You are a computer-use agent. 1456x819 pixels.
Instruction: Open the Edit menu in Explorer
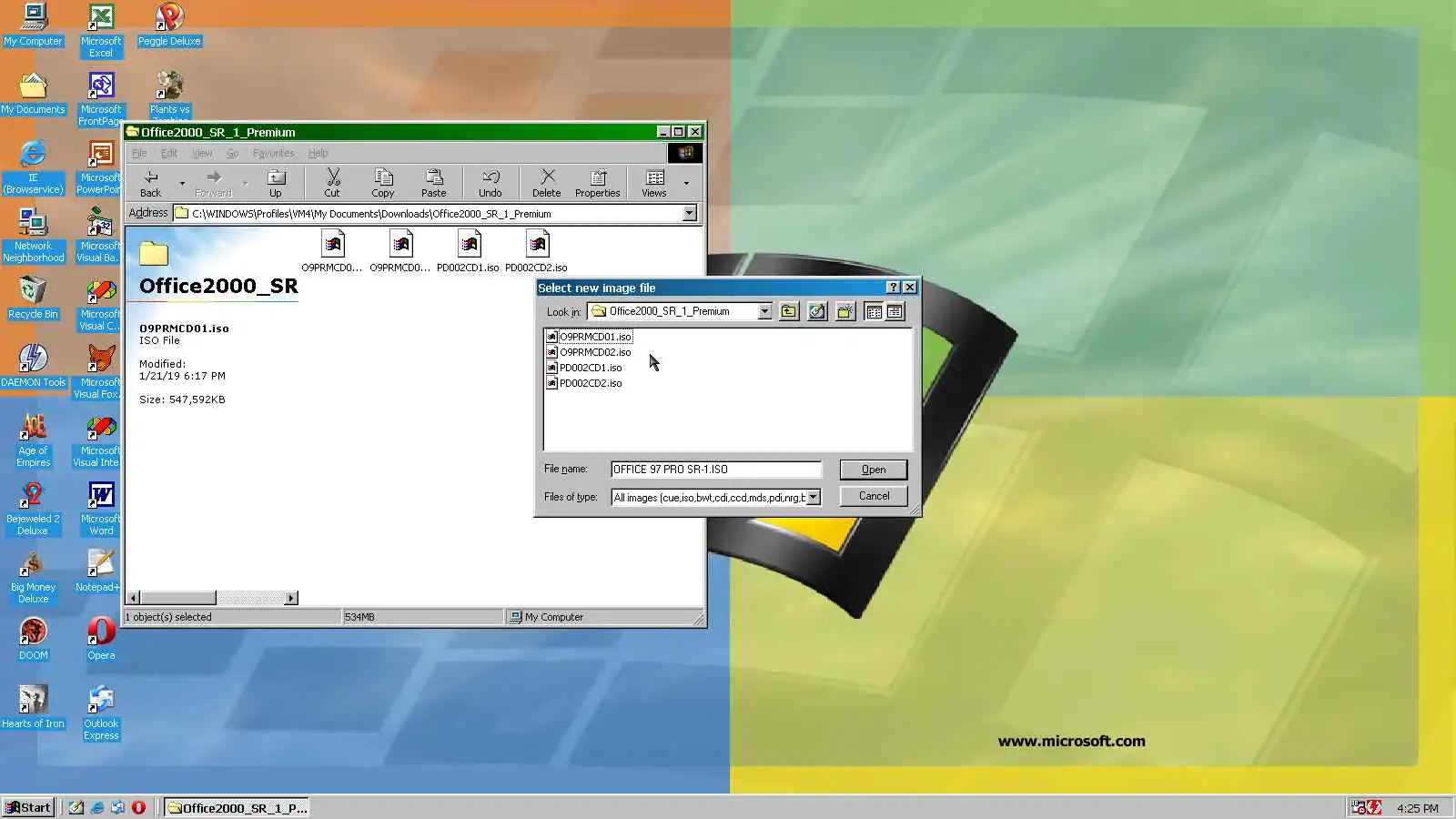tap(169, 153)
